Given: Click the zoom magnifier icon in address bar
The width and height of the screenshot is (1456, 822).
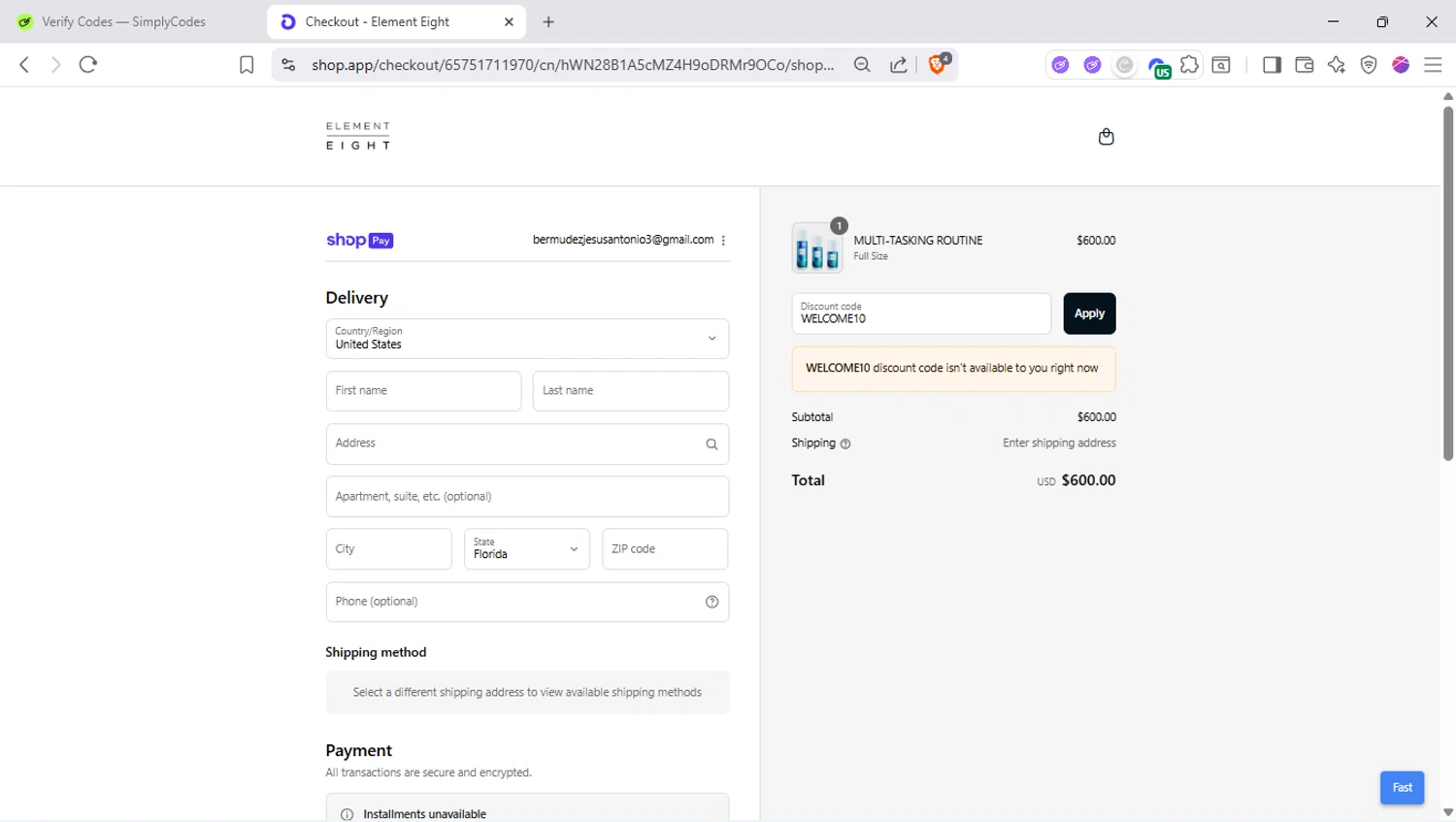Looking at the screenshot, I should coord(862,65).
